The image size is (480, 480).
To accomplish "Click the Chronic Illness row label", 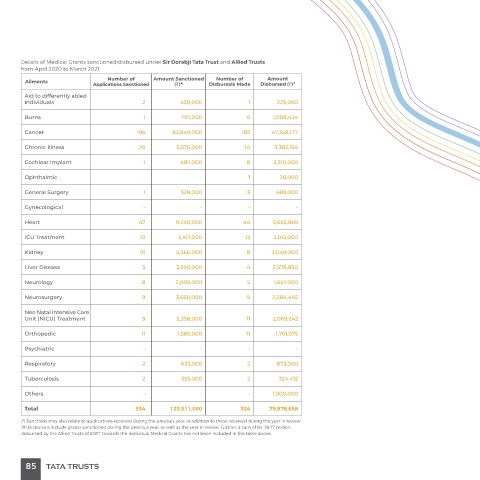I will point(44,147).
